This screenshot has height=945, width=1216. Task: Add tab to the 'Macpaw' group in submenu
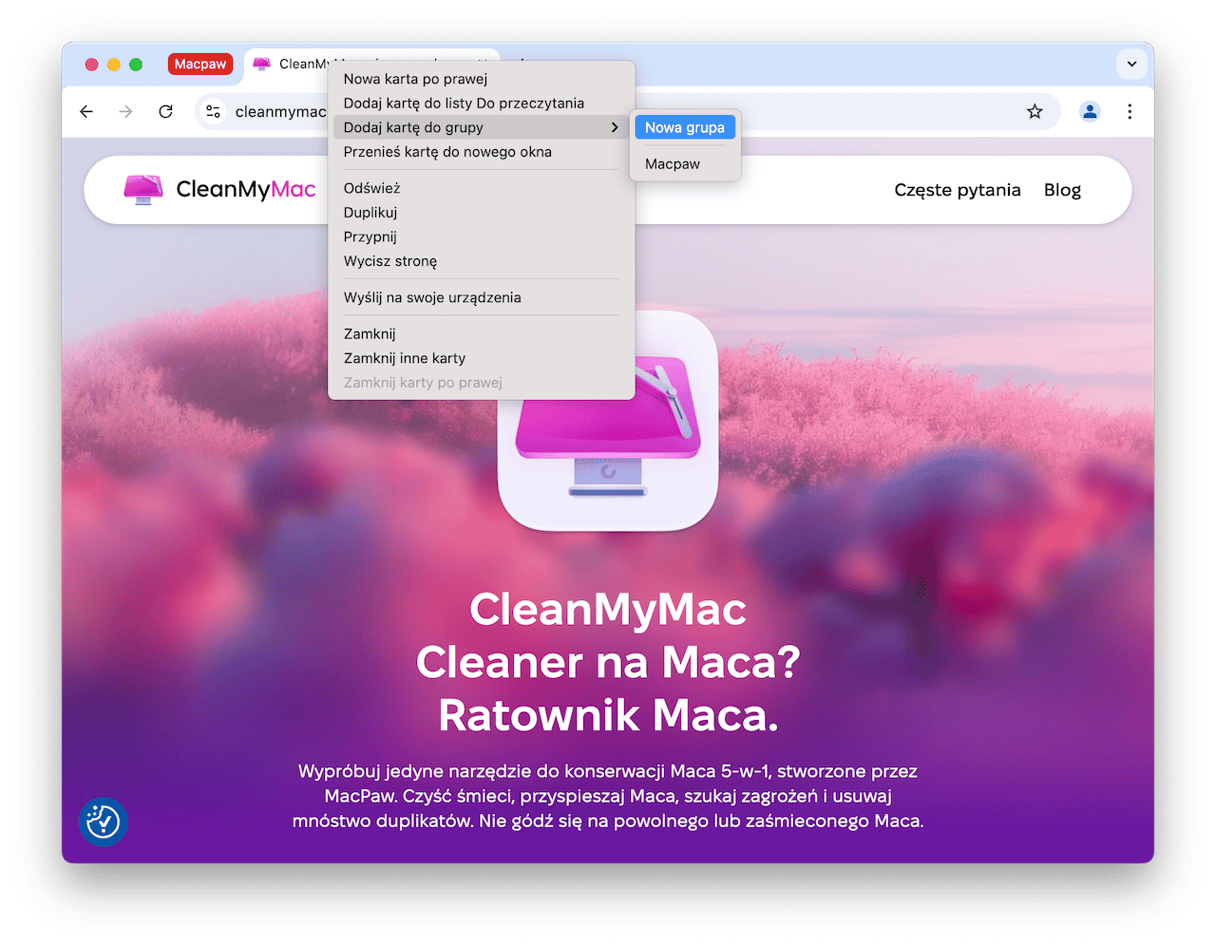[x=685, y=164]
